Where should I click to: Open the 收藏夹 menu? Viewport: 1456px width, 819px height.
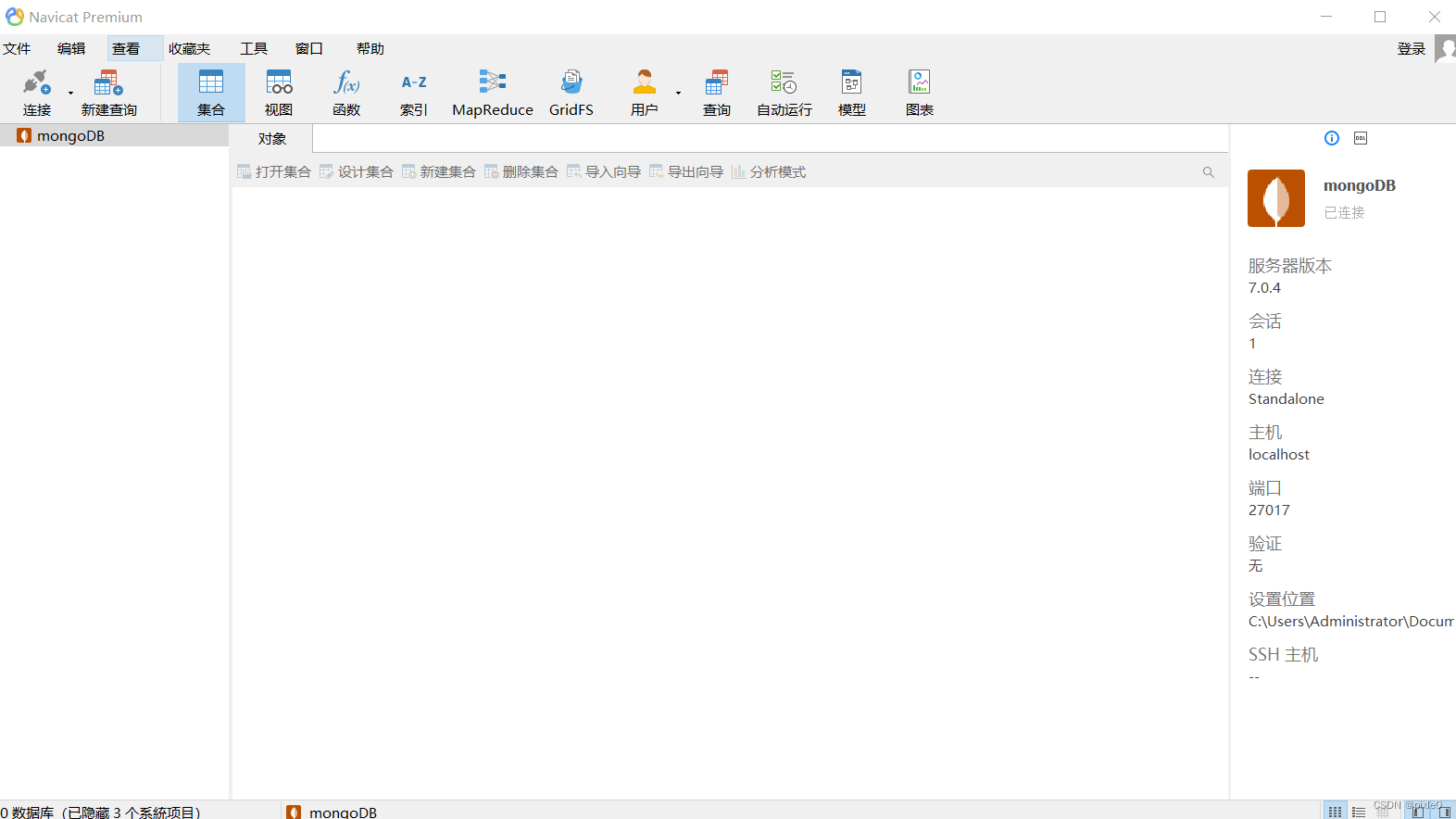pyautogui.click(x=190, y=48)
